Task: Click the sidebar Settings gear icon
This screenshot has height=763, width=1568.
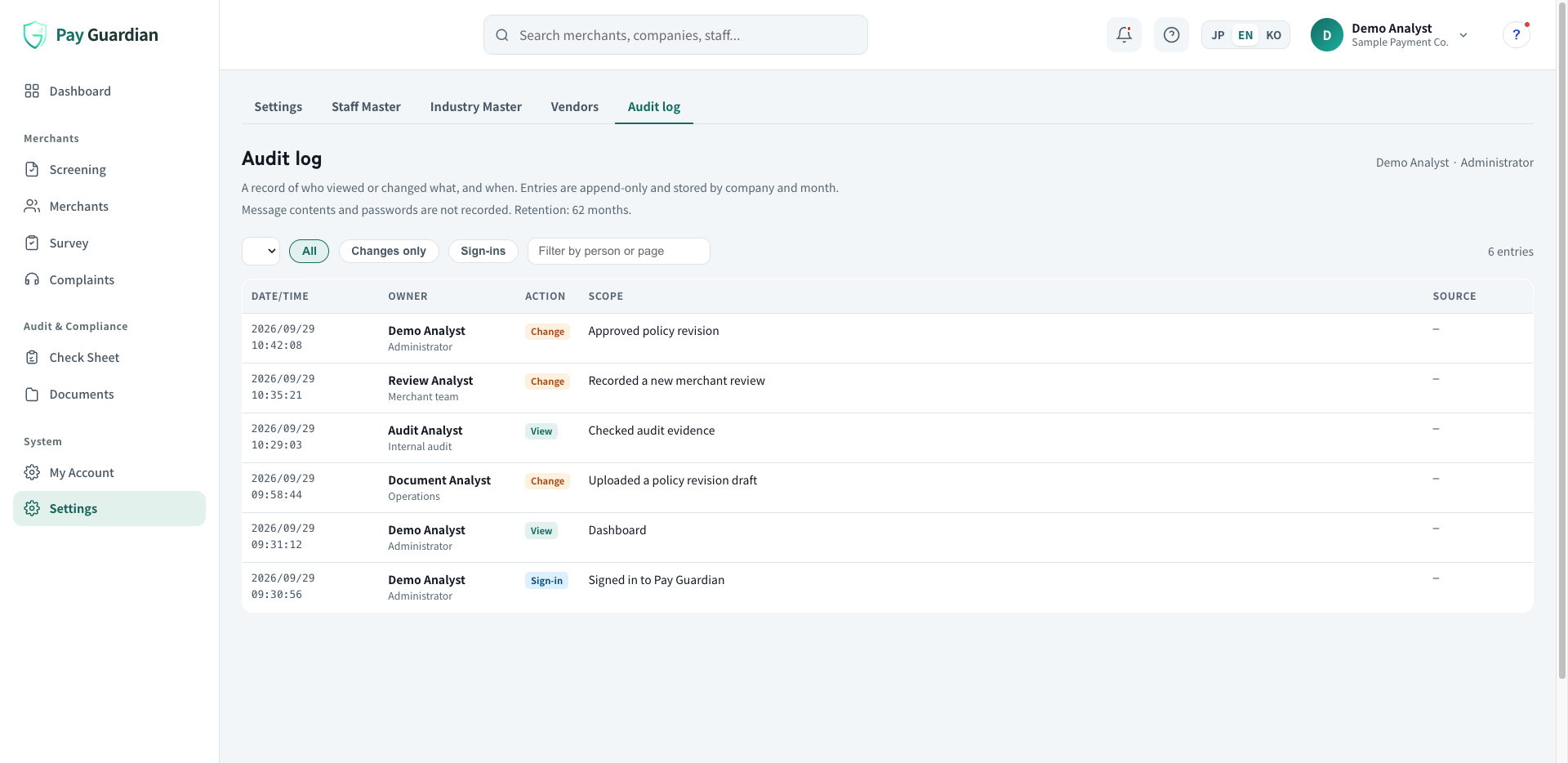Action: tap(32, 508)
